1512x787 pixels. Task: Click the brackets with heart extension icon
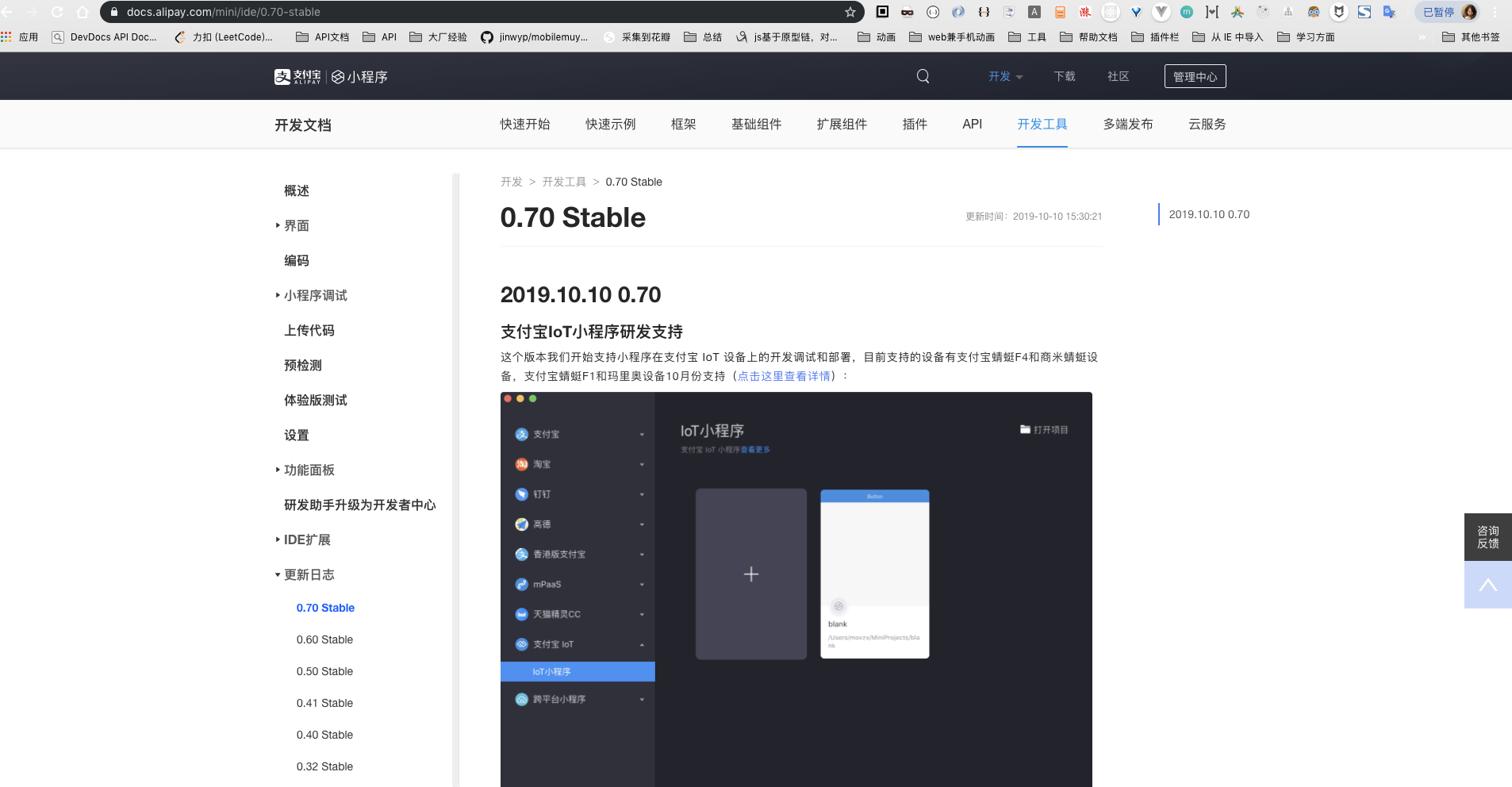pos(1212,12)
